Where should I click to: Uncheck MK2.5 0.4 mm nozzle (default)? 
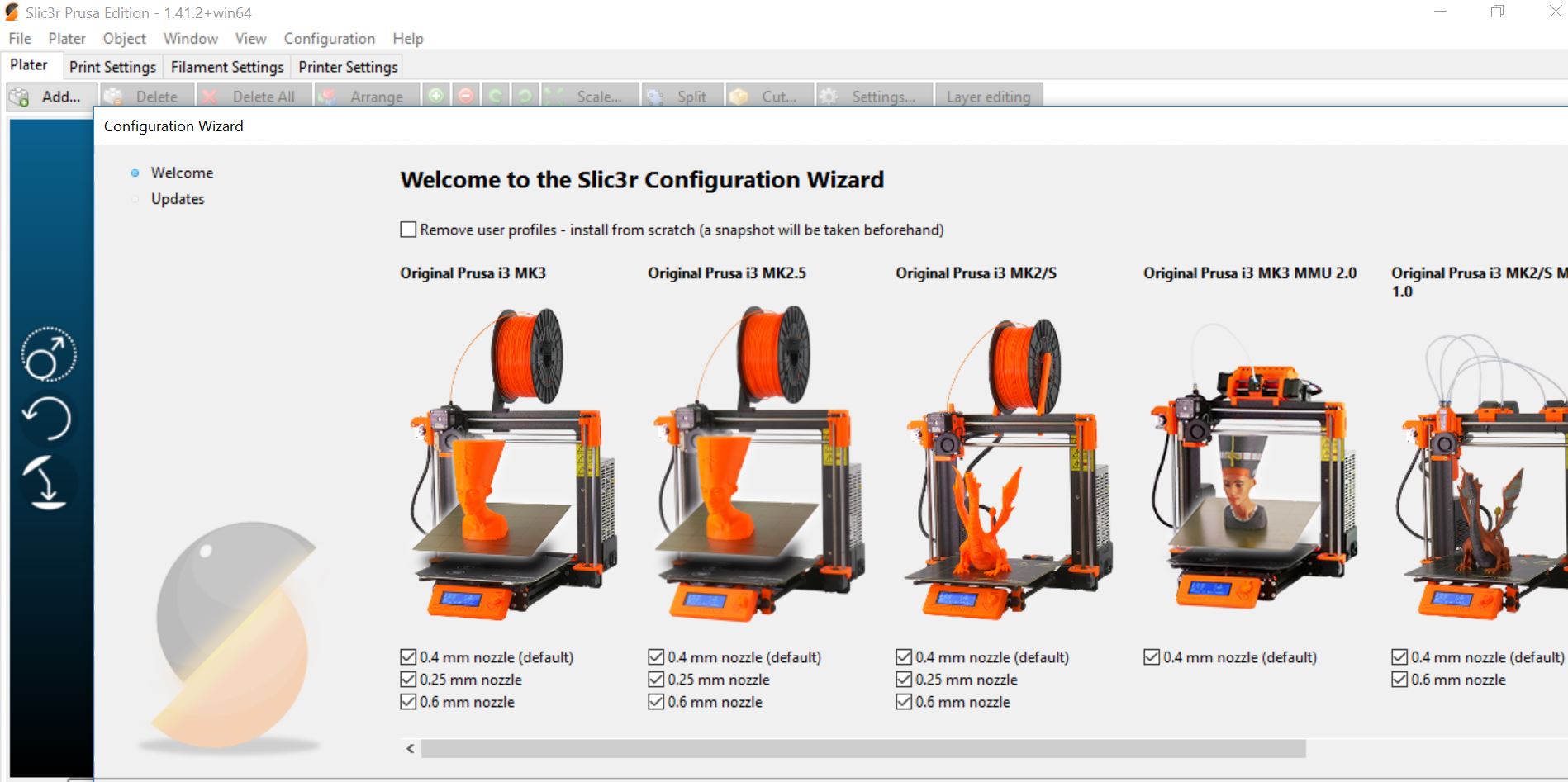[x=656, y=657]
